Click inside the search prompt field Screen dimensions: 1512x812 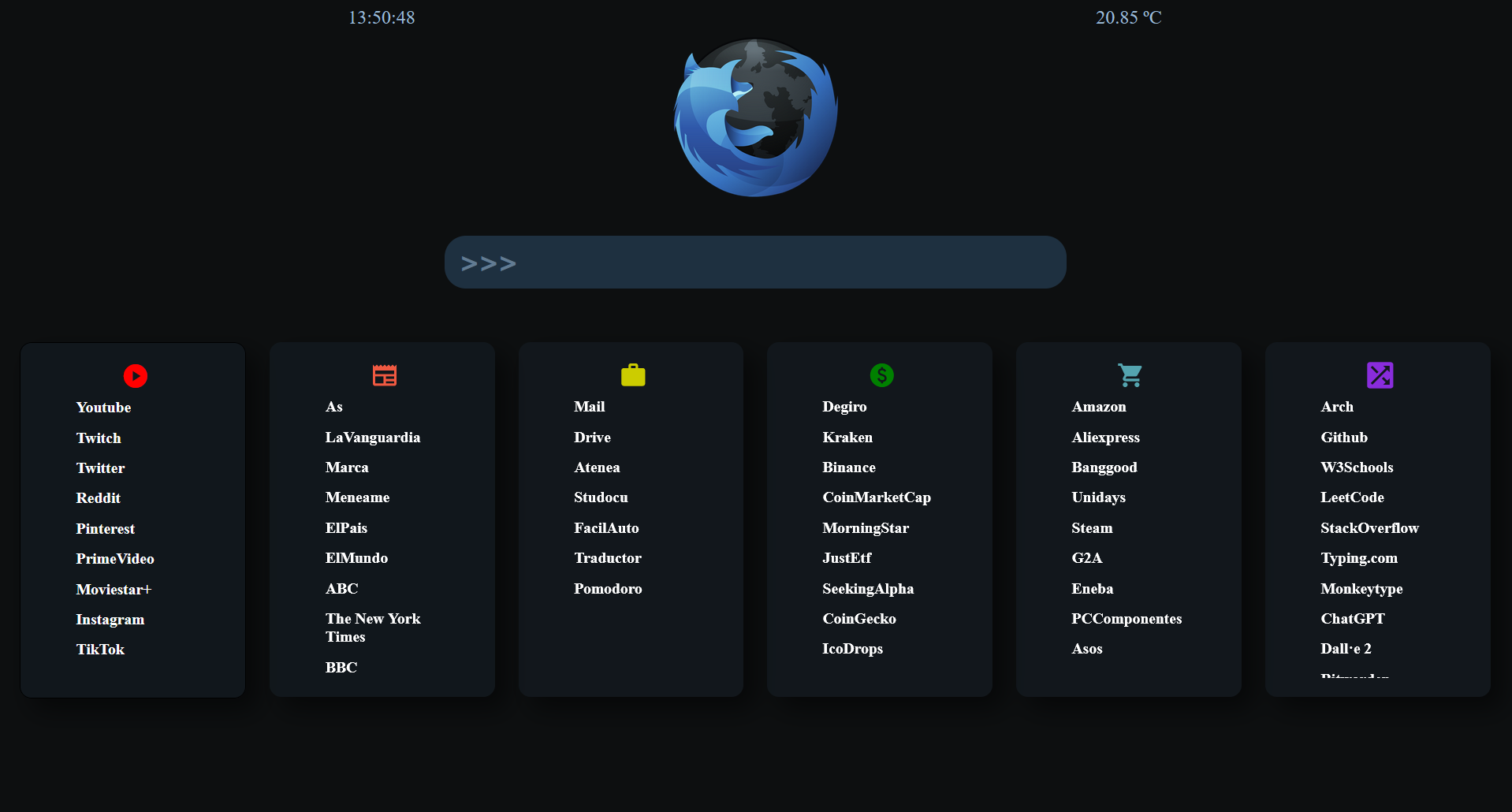coord(755,262)
